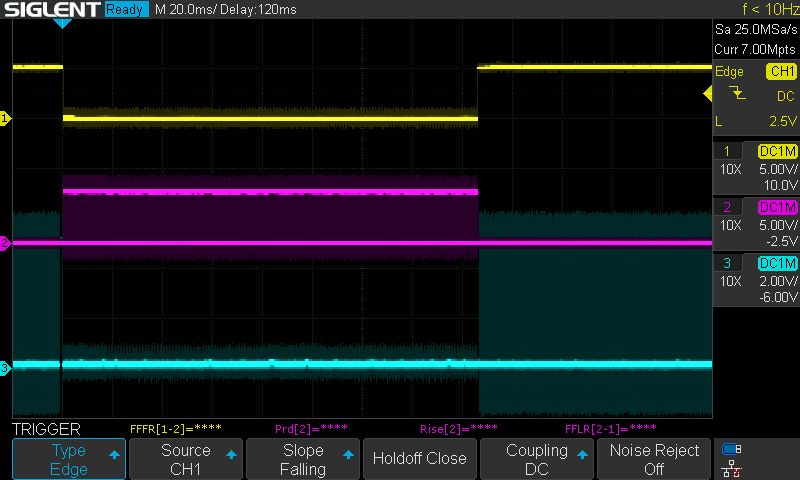The image size is (800, 480).
Task: Click the FFLR[2-1] measurement readout
Action: click(611, 429)
